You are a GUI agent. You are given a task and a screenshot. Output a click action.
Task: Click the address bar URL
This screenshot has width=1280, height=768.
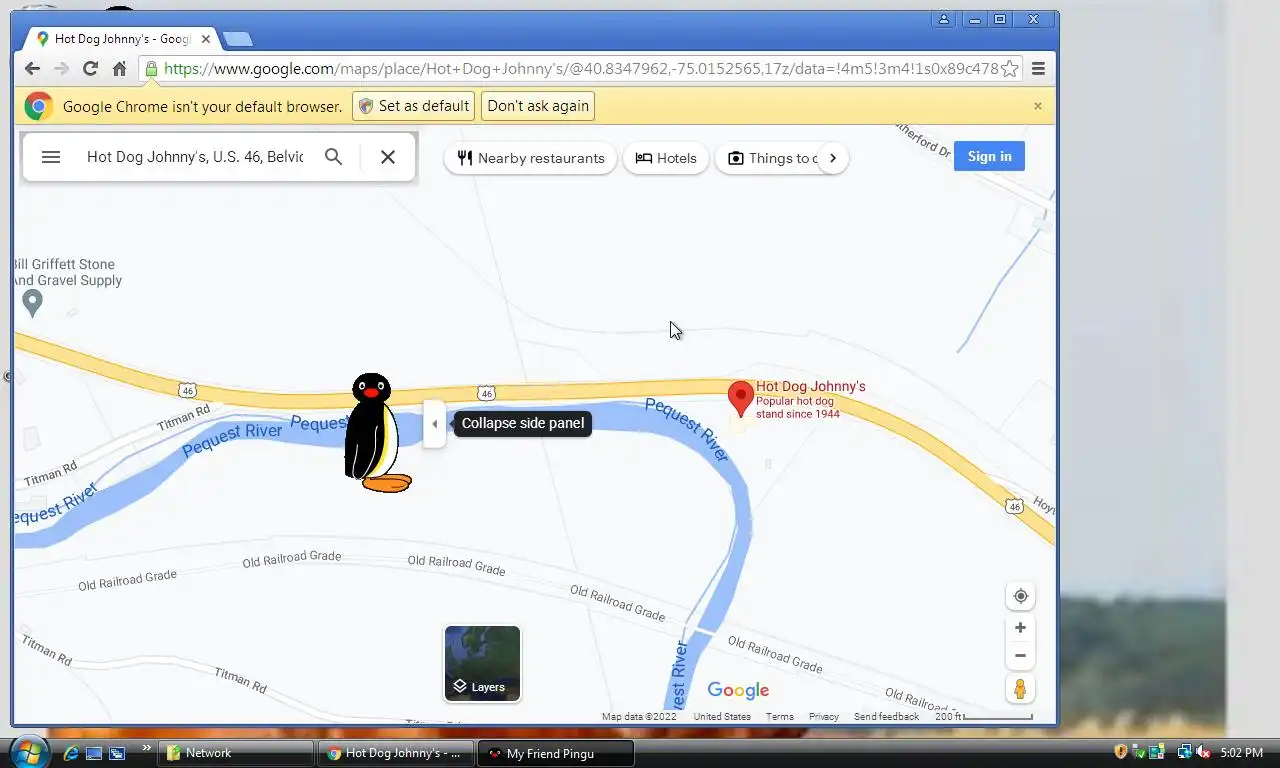pos(580,69)
